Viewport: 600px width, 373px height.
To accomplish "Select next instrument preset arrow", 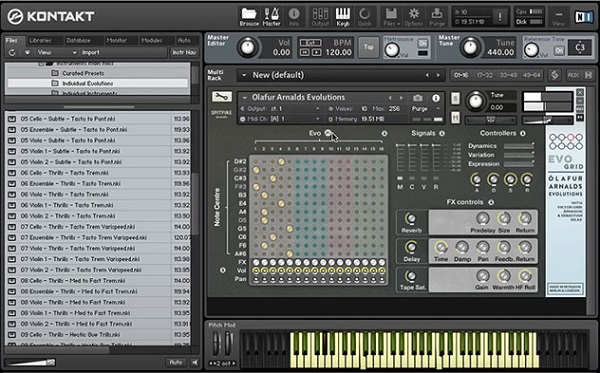I will tap(401, 98).
